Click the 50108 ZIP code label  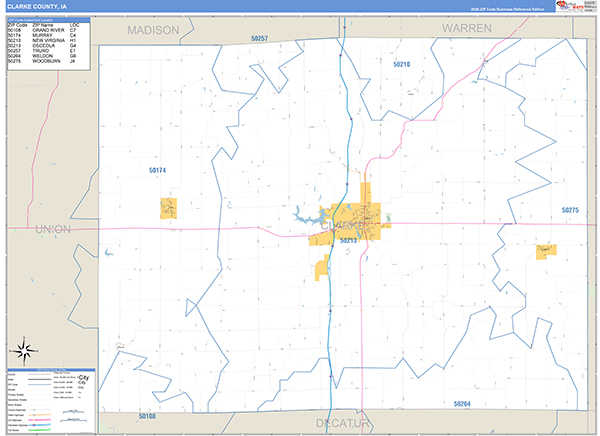147,416
